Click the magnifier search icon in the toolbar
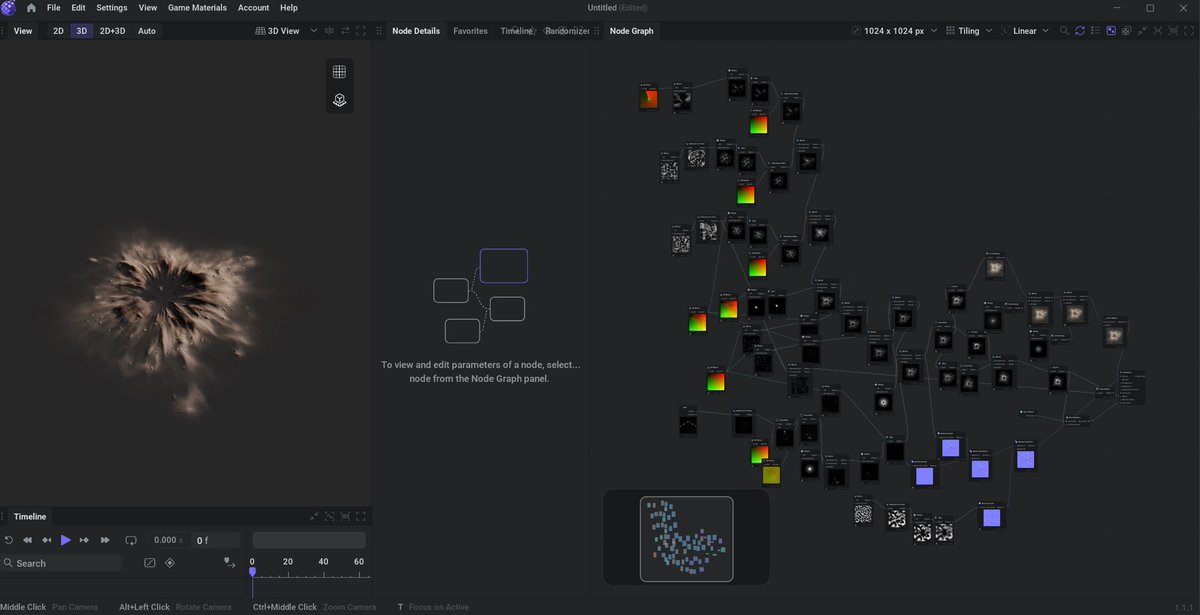Screen dimensions: 1200x615 pyautogui.click(x=1063, y=30)
